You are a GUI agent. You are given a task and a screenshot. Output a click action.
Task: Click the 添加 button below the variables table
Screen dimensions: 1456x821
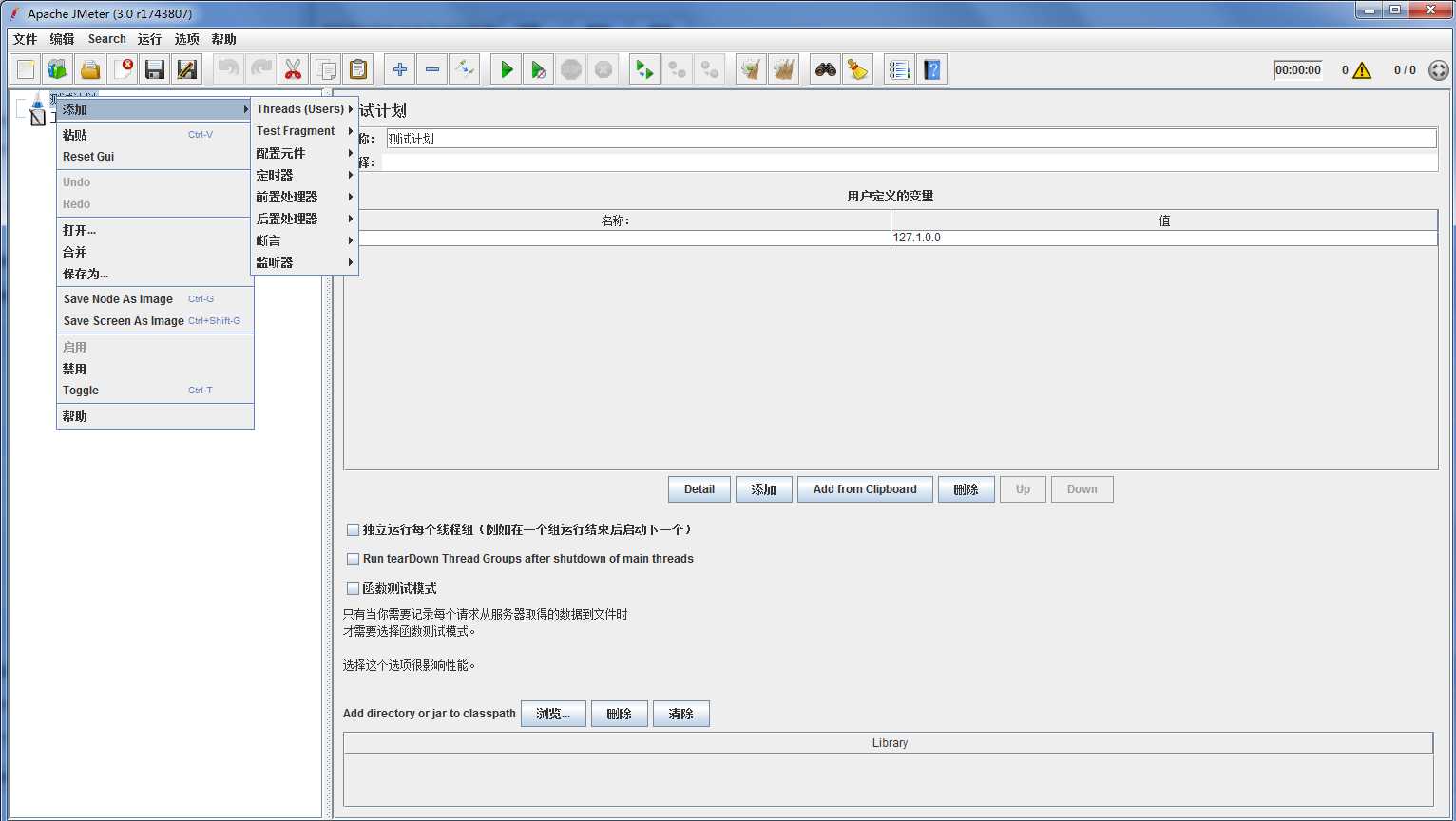764,489
